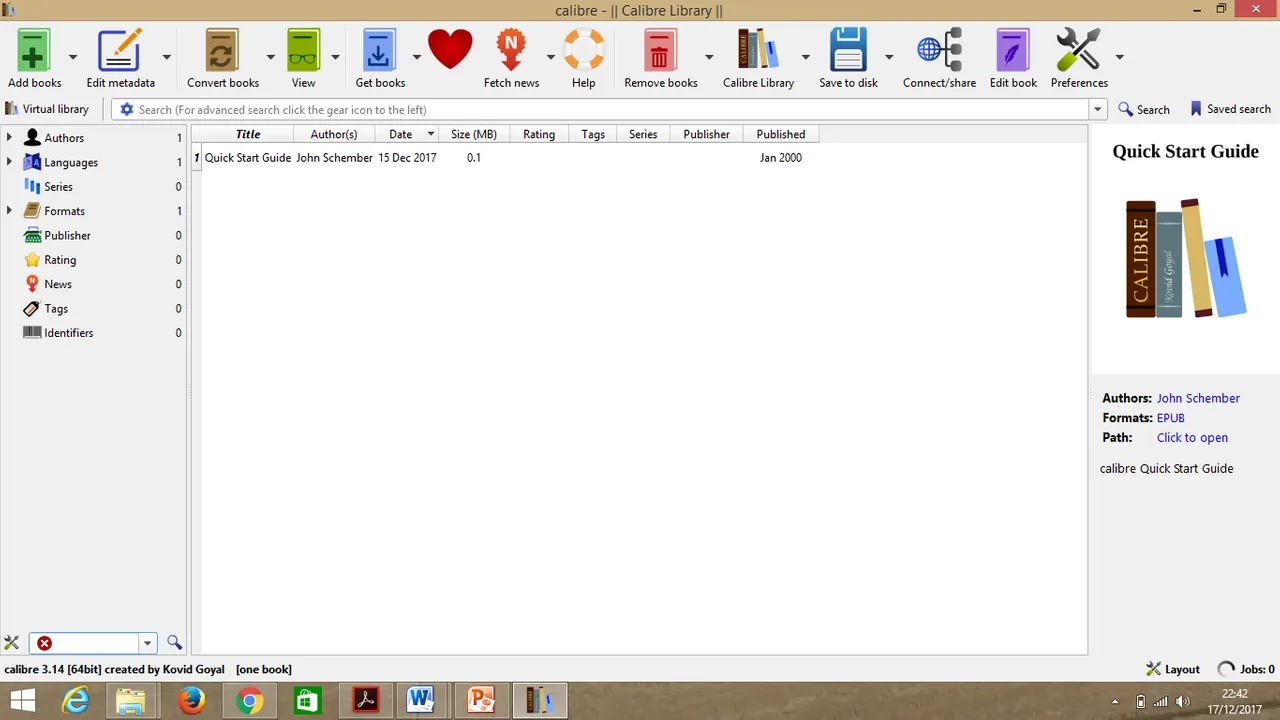Click the Quick Start Guide cover image
Screen dimensions: 1280x720
[x=1186, y=258]
